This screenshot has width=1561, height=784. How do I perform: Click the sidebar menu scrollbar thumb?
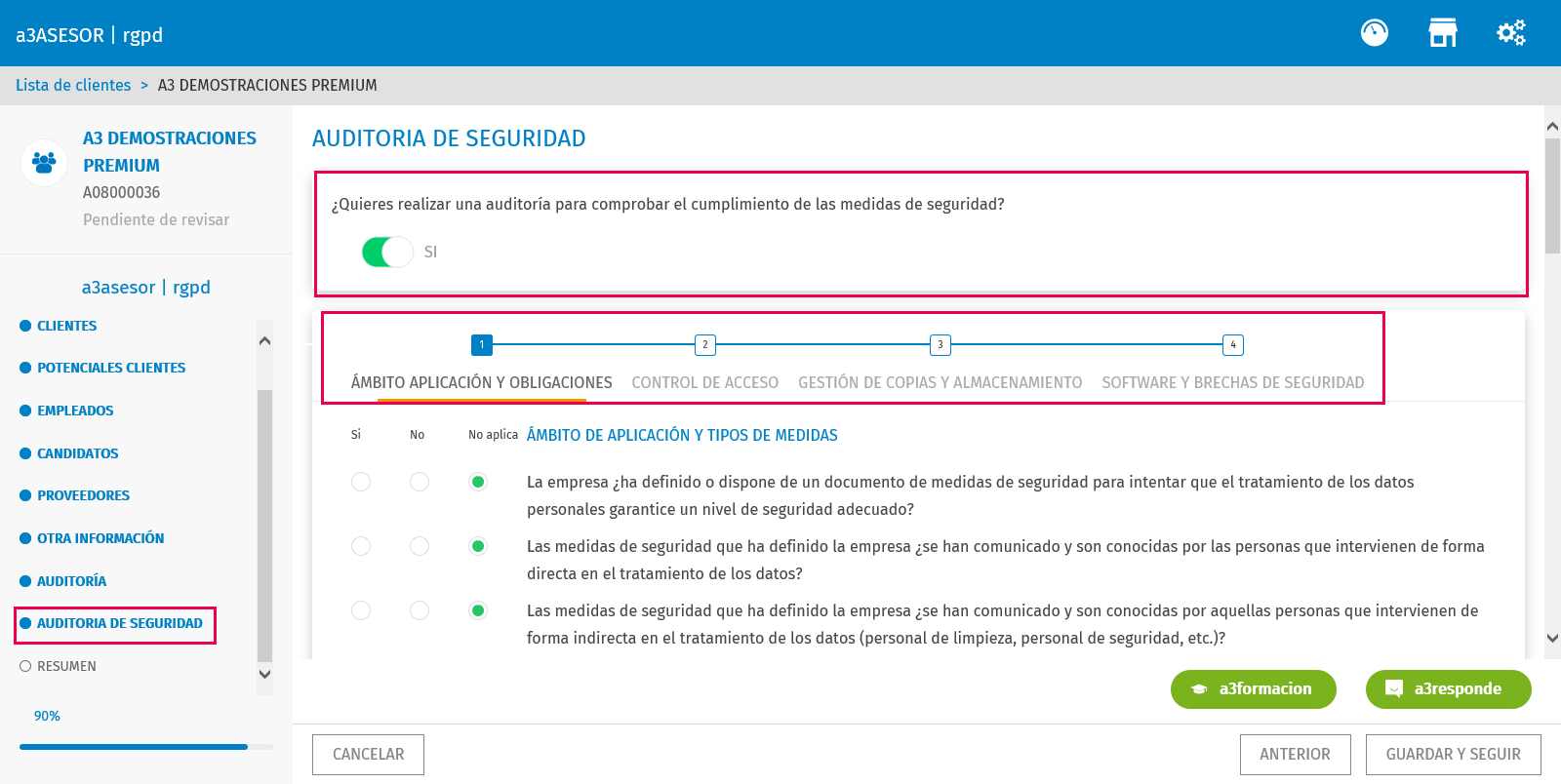(x=264, y=527)
